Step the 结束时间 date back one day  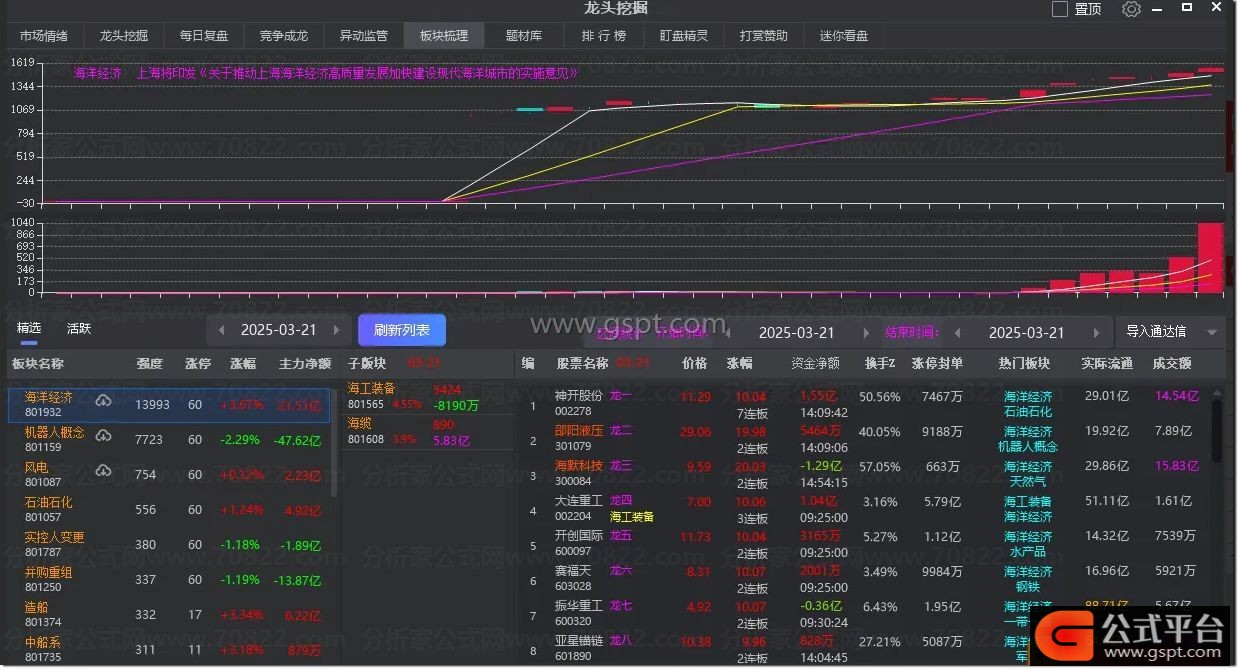click(958, 333)
